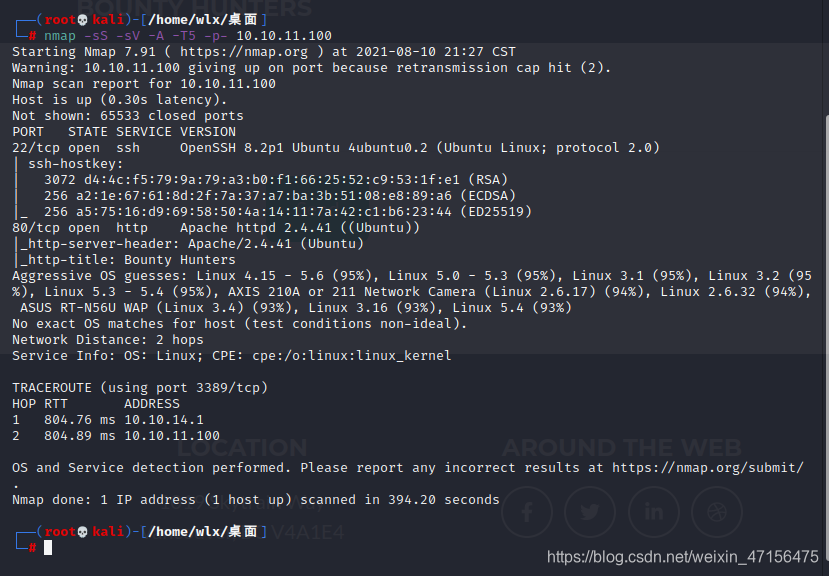Open the https://nmap.org link in the output
The image size is (829, 576).
tap(244, 52)
